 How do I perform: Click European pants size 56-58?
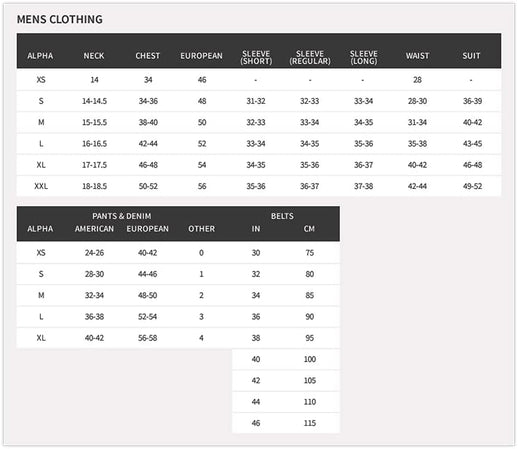148,338
